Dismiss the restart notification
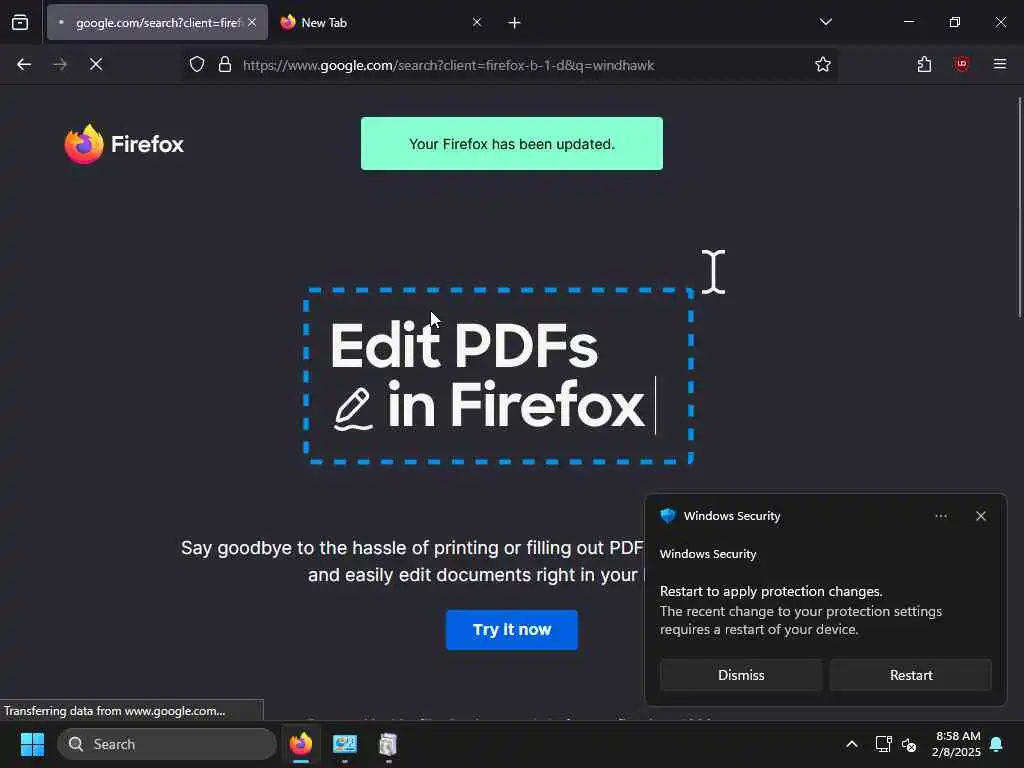Image resolution: width=1024 pixels, height=768 pixels. click(x=741, y=675)
